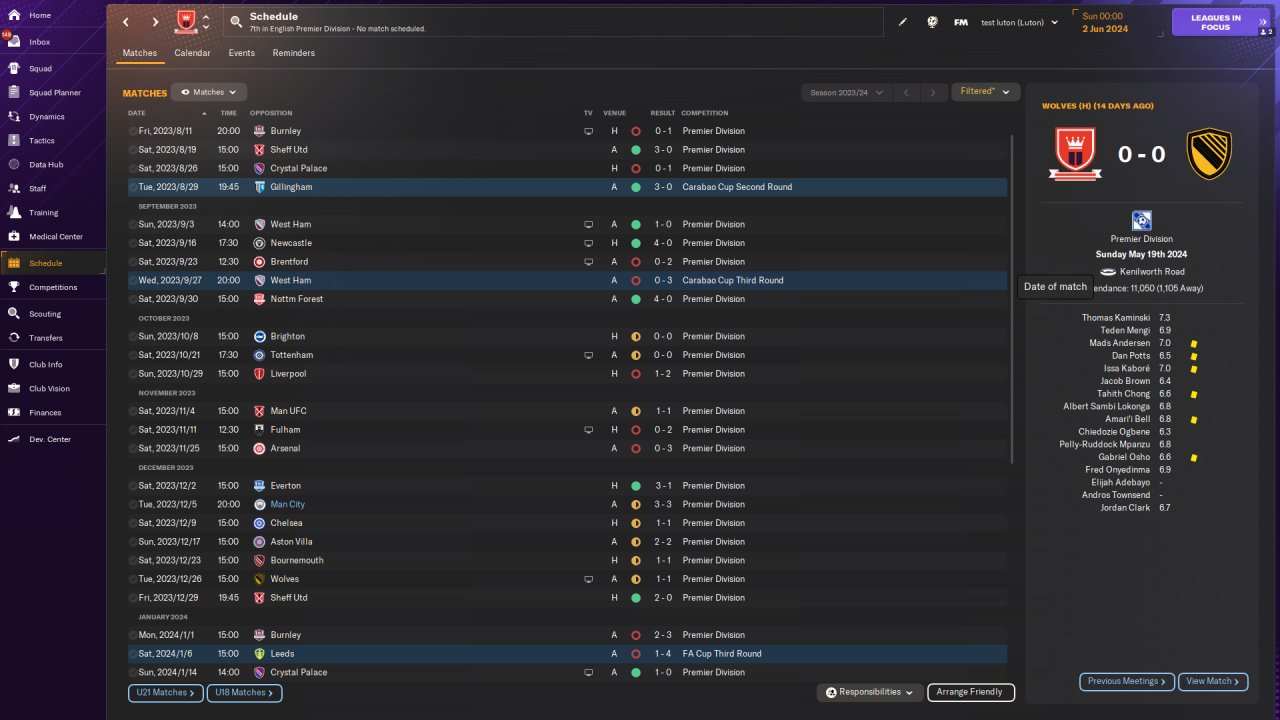Switch to the Matches tab
Viewport: 1280px width, 720px height.
[140, 53]
